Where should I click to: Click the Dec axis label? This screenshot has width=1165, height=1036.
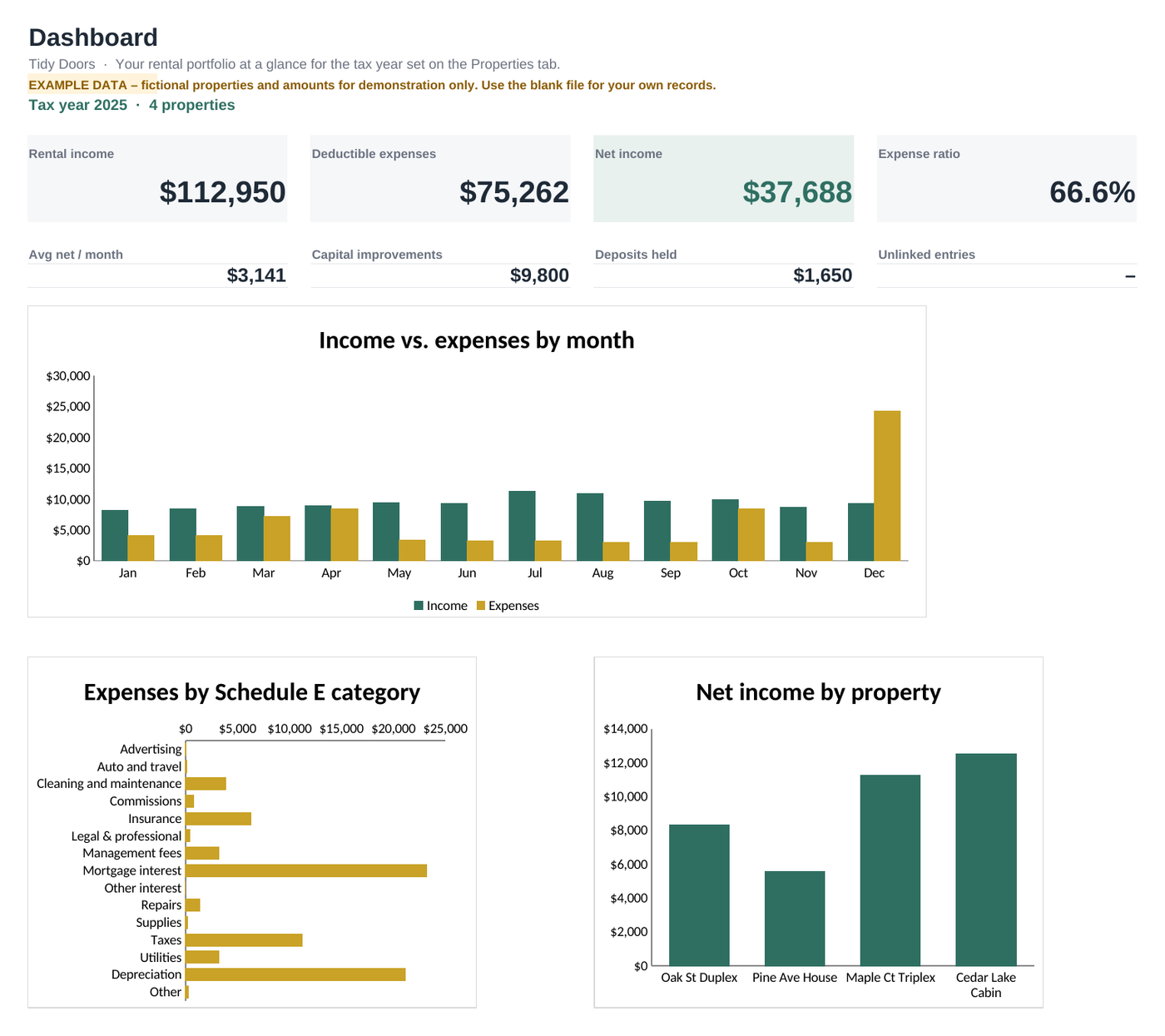[x=874, y=573]
